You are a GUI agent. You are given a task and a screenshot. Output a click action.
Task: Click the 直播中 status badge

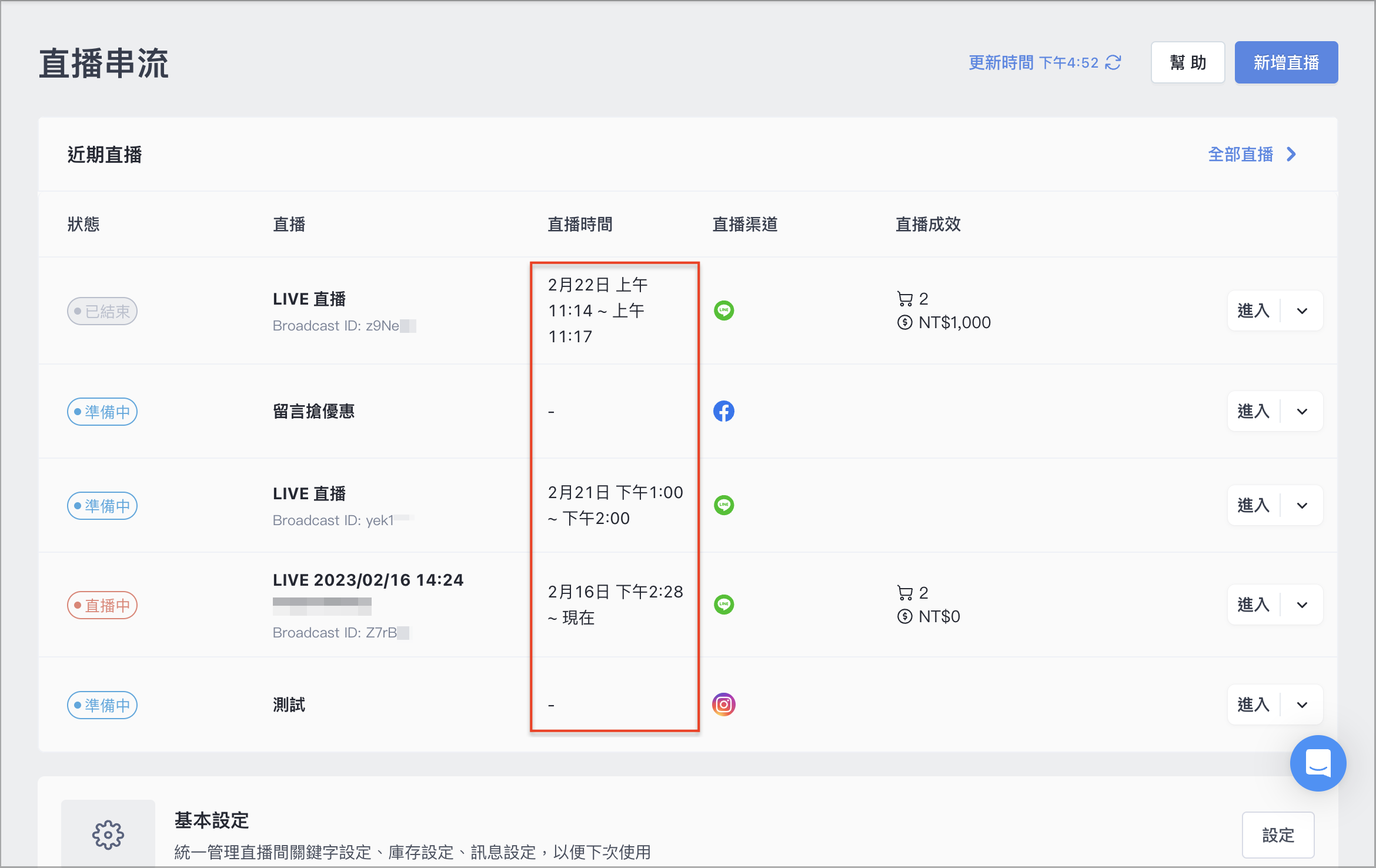(102, 605)
